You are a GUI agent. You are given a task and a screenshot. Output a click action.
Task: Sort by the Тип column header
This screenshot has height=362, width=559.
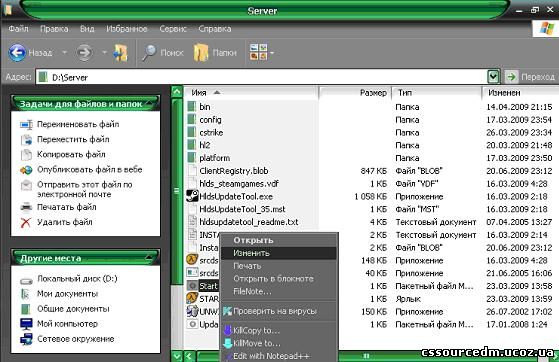(x=437, y=93)
